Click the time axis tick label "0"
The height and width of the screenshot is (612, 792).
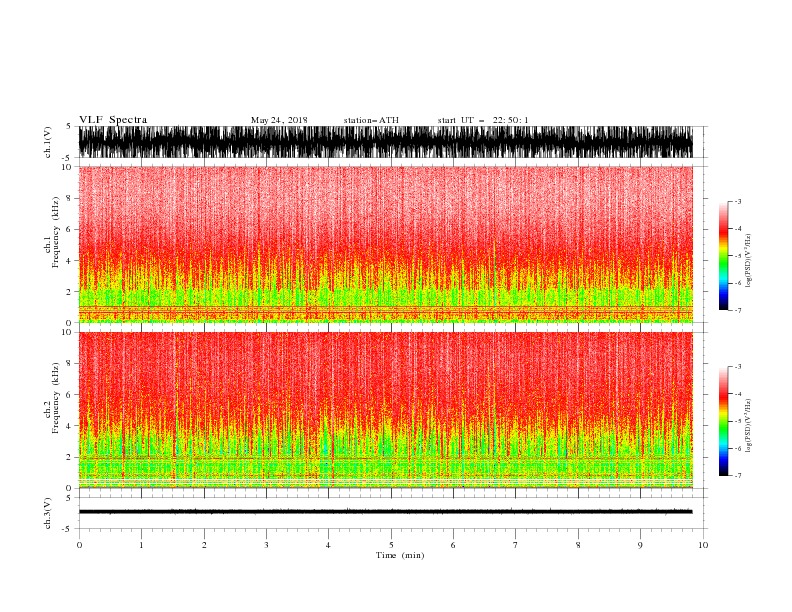click(79, 545)
